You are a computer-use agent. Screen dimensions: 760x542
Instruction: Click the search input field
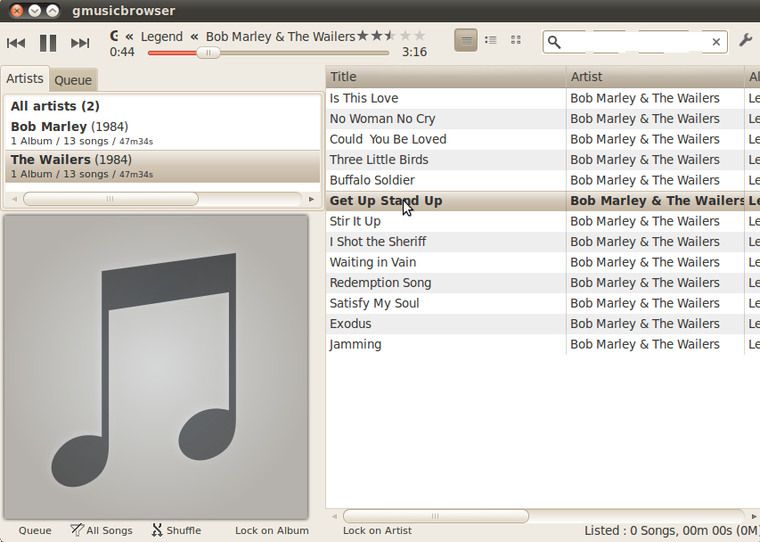click(635, 42)
